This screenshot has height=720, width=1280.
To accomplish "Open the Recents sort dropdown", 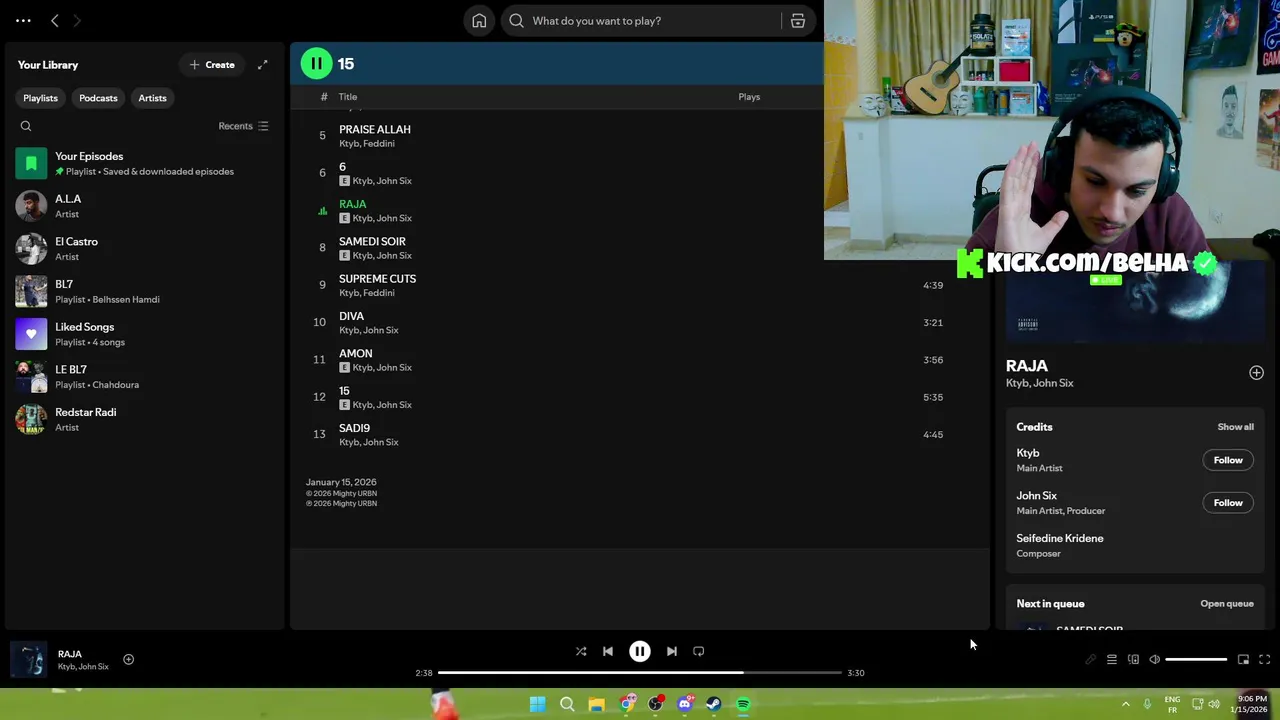I will 243,126.
